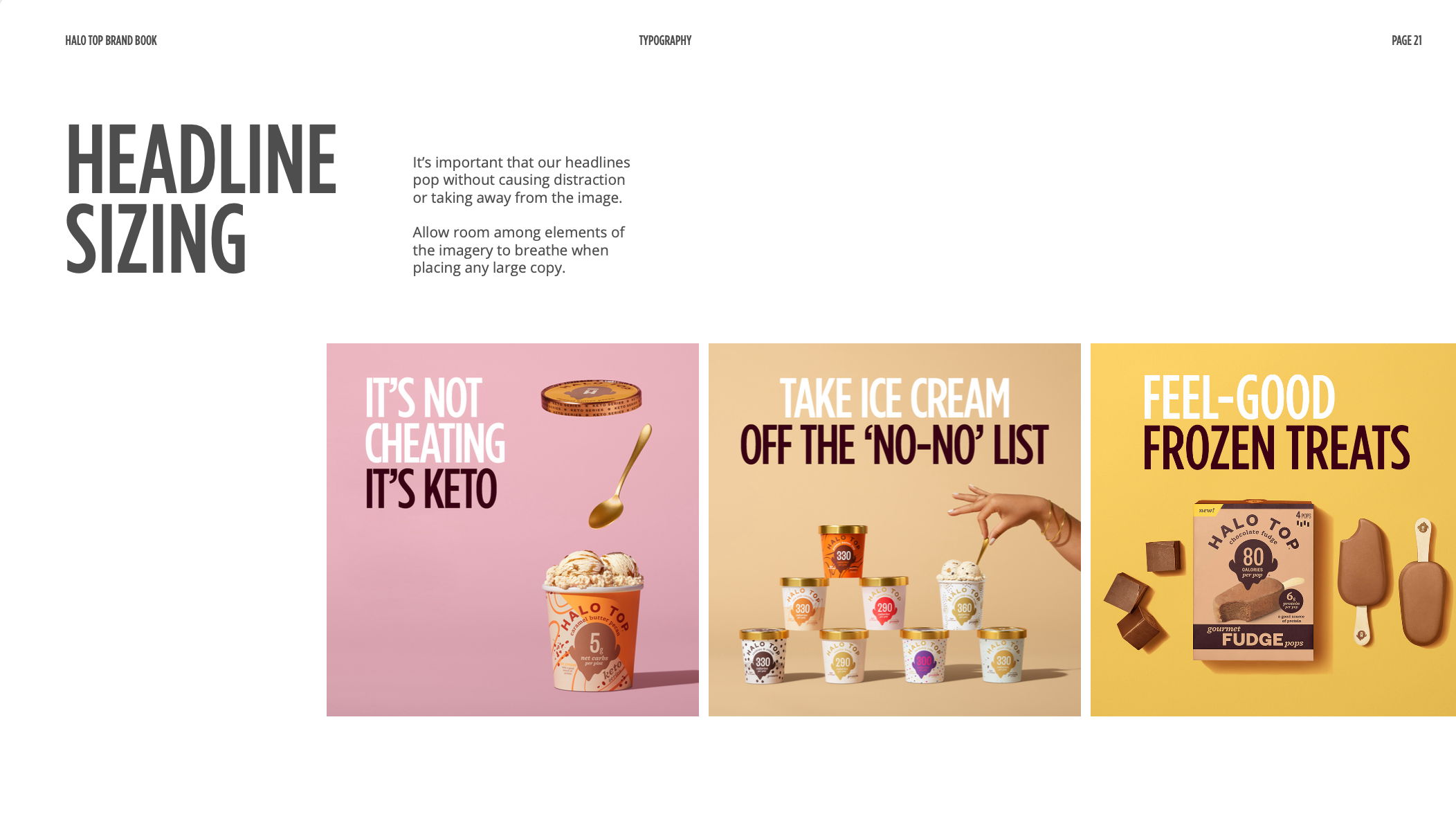Click the gold spoon in pink image

(620, 476)
